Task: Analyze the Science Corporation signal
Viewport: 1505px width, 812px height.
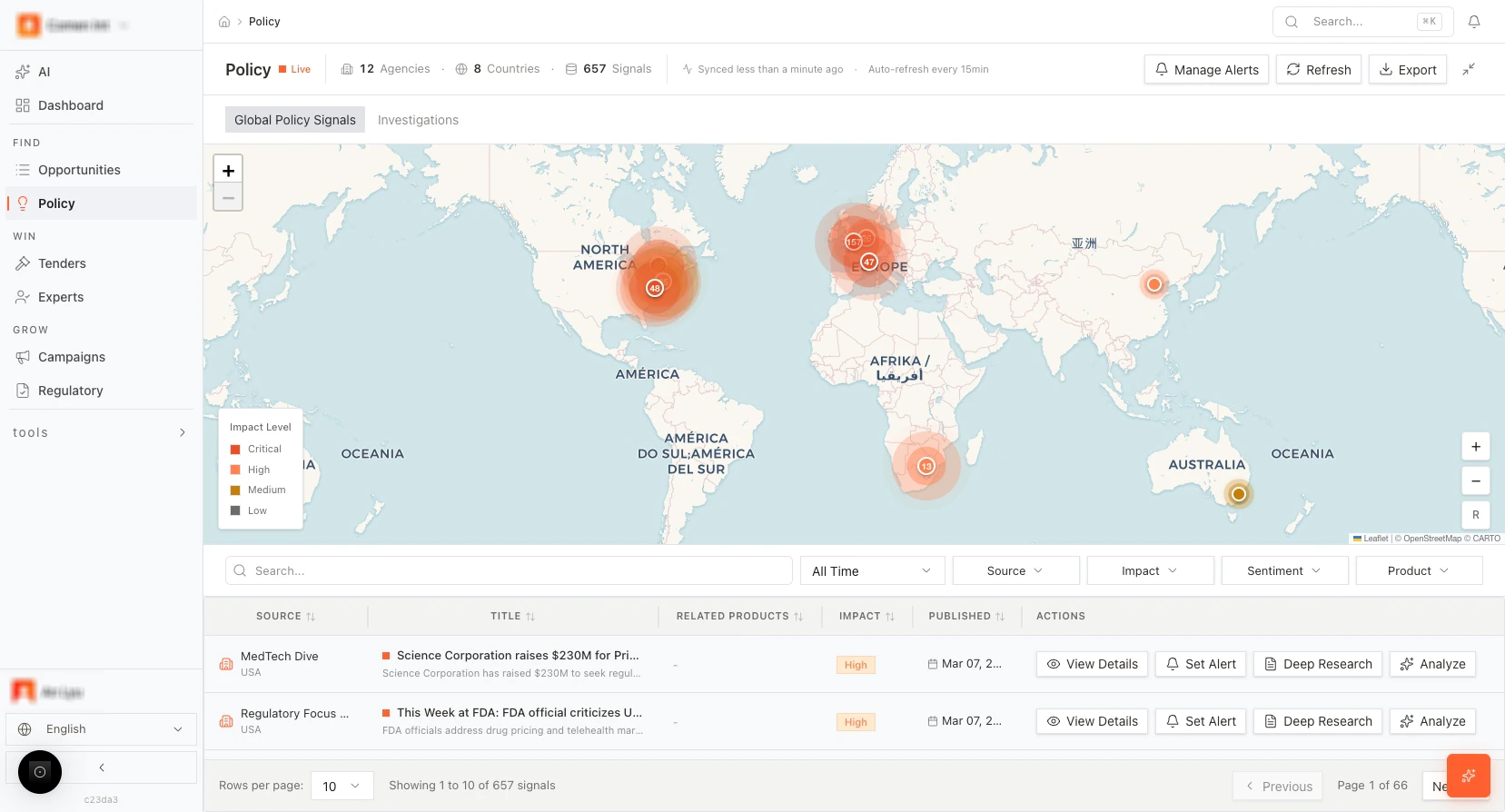Action: [1432, 664]
